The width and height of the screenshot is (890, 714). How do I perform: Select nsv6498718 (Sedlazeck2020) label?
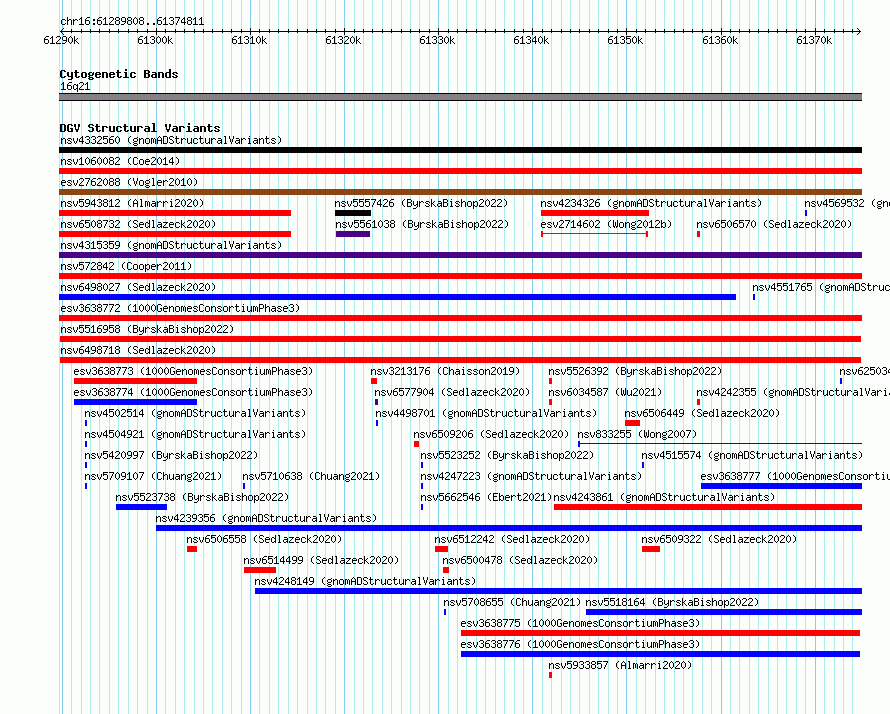138,350
